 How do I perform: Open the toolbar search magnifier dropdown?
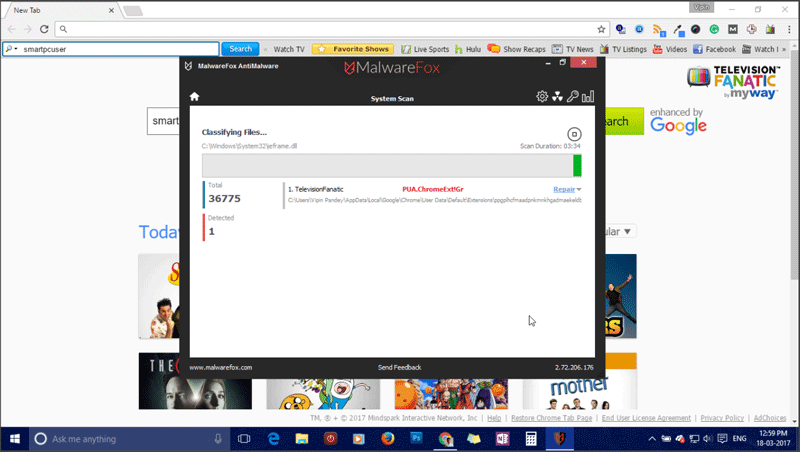click(x=11, y=49)
